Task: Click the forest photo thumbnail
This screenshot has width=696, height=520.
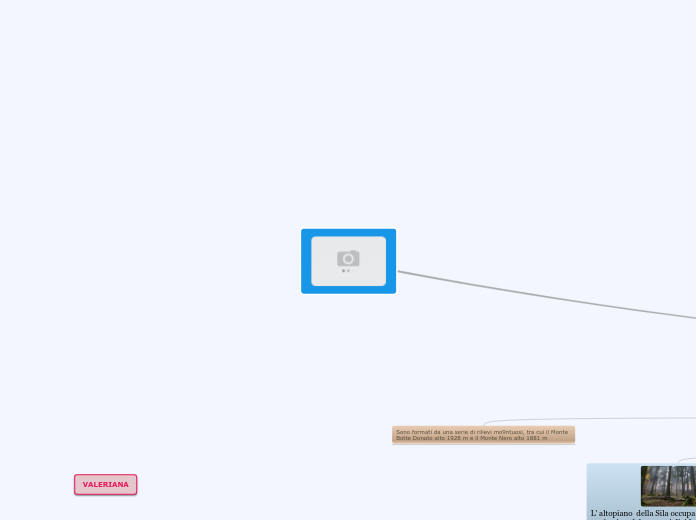Action: tap(668, 486)
